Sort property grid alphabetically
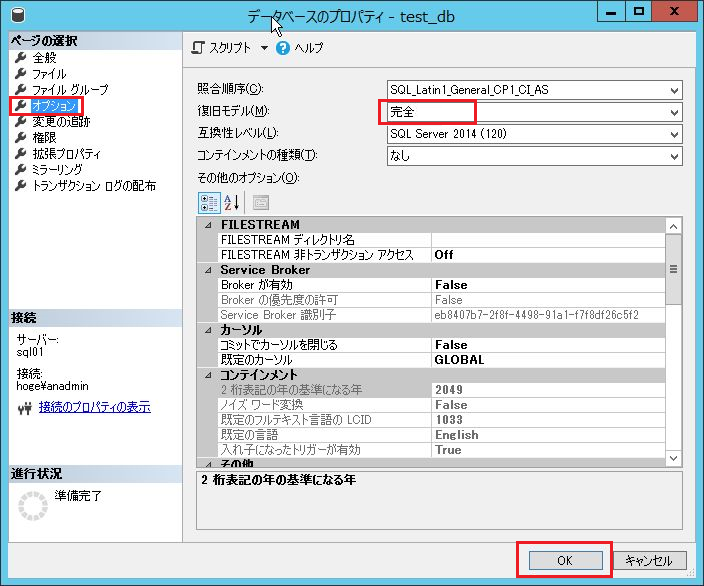The width and height of the screenshot is (704, 586). pos(232,202)
